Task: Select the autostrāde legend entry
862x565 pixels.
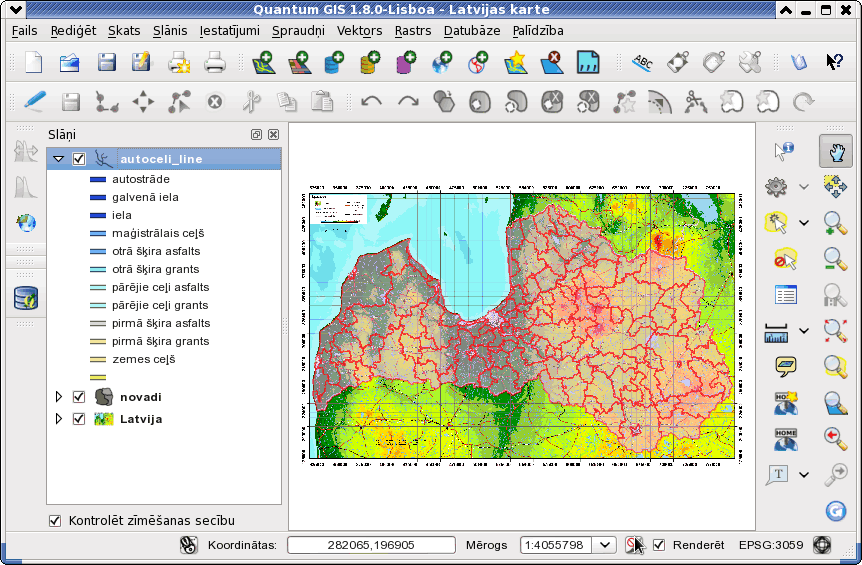Action: 141,179
